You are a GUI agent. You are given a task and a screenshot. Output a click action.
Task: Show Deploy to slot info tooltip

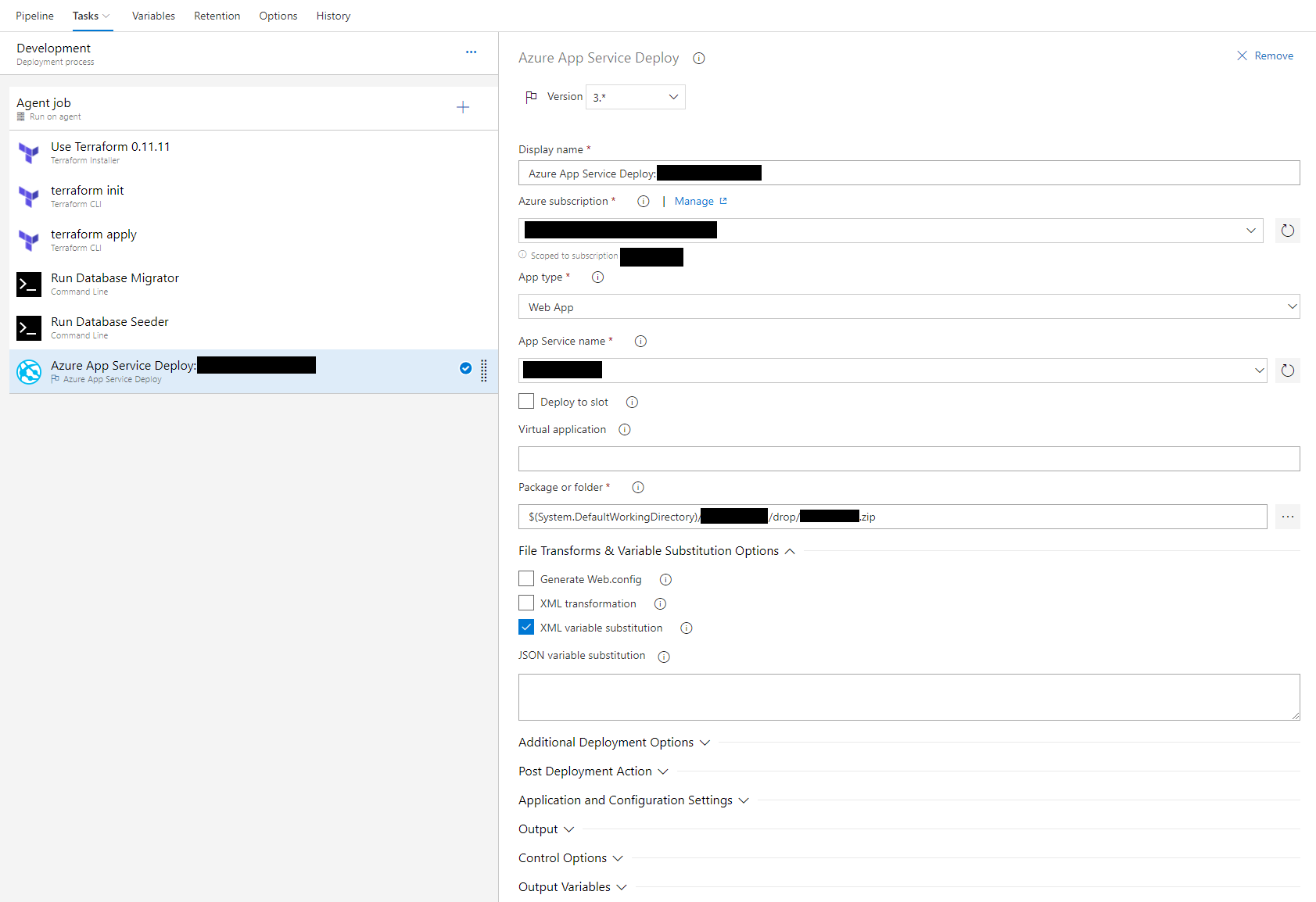point(632,403)
